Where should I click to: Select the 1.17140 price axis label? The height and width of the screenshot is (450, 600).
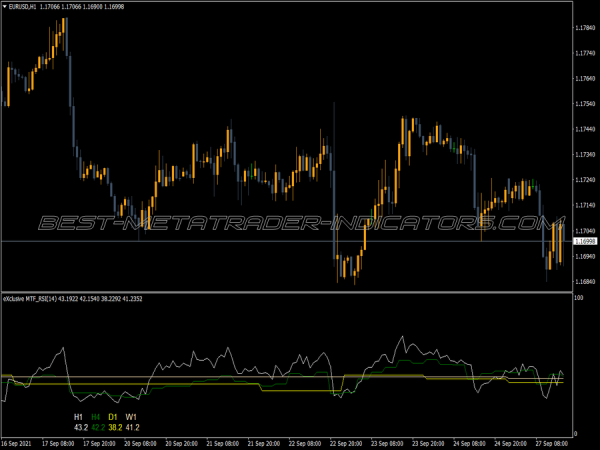[x=585, y=205]
